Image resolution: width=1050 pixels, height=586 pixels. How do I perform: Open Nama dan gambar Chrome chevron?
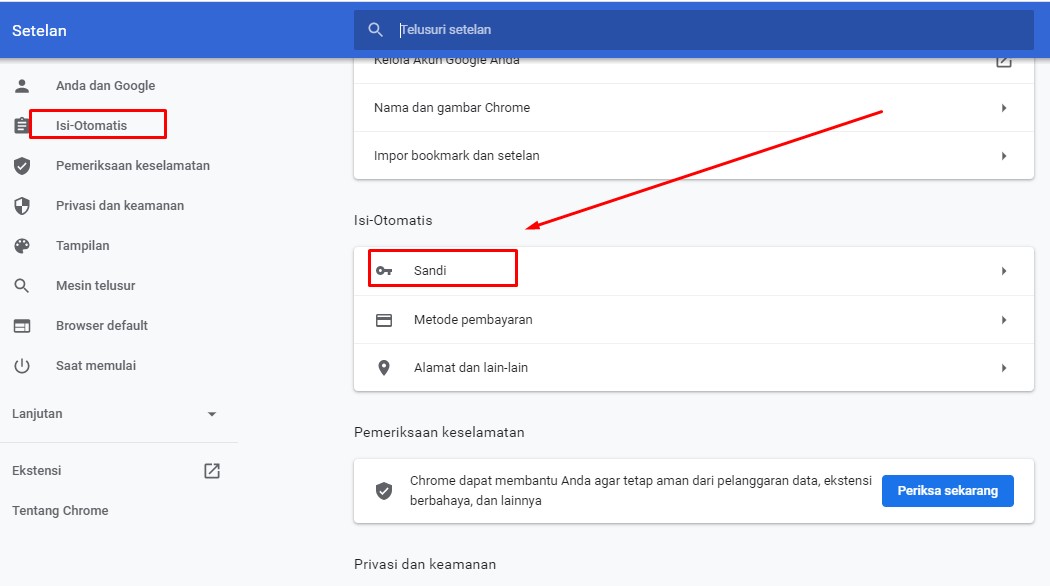(x=1004, y=108)
